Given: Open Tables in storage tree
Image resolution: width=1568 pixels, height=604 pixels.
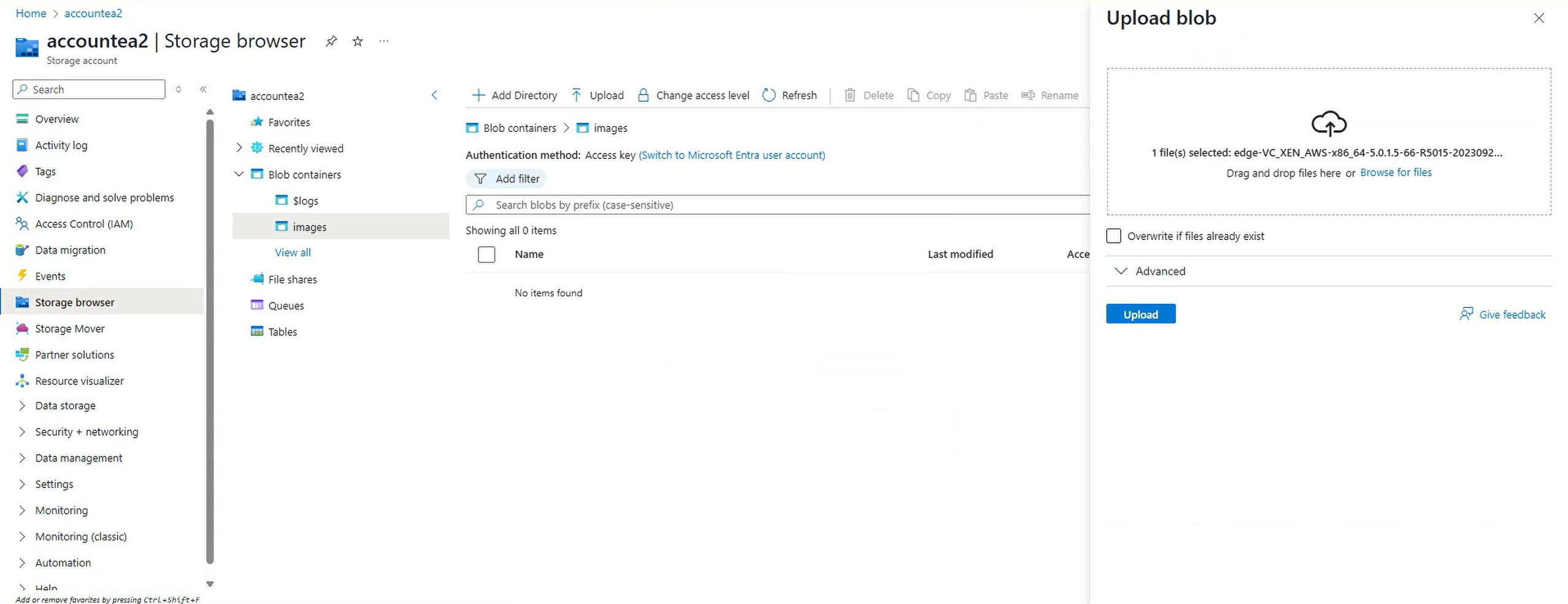Looking at the screenshot, I should click(282, 331).
